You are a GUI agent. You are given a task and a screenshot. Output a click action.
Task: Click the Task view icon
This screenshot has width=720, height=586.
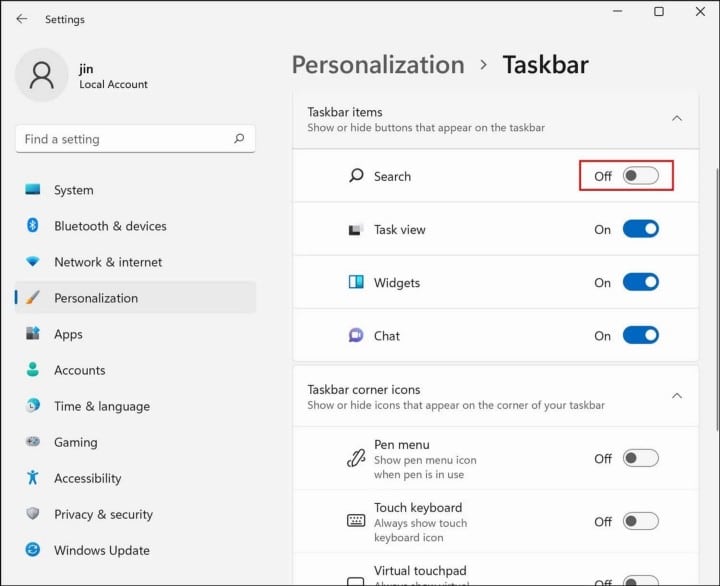click(356, 229)
